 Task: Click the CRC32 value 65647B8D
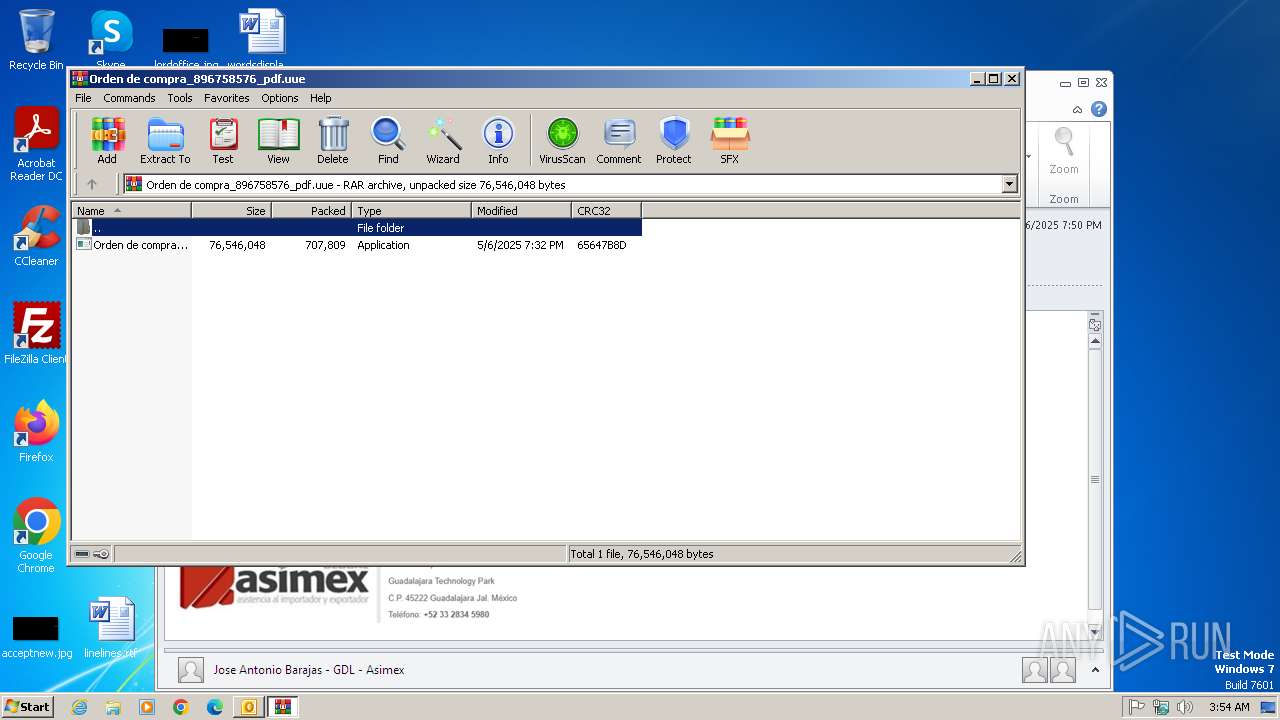coord(602,245)
